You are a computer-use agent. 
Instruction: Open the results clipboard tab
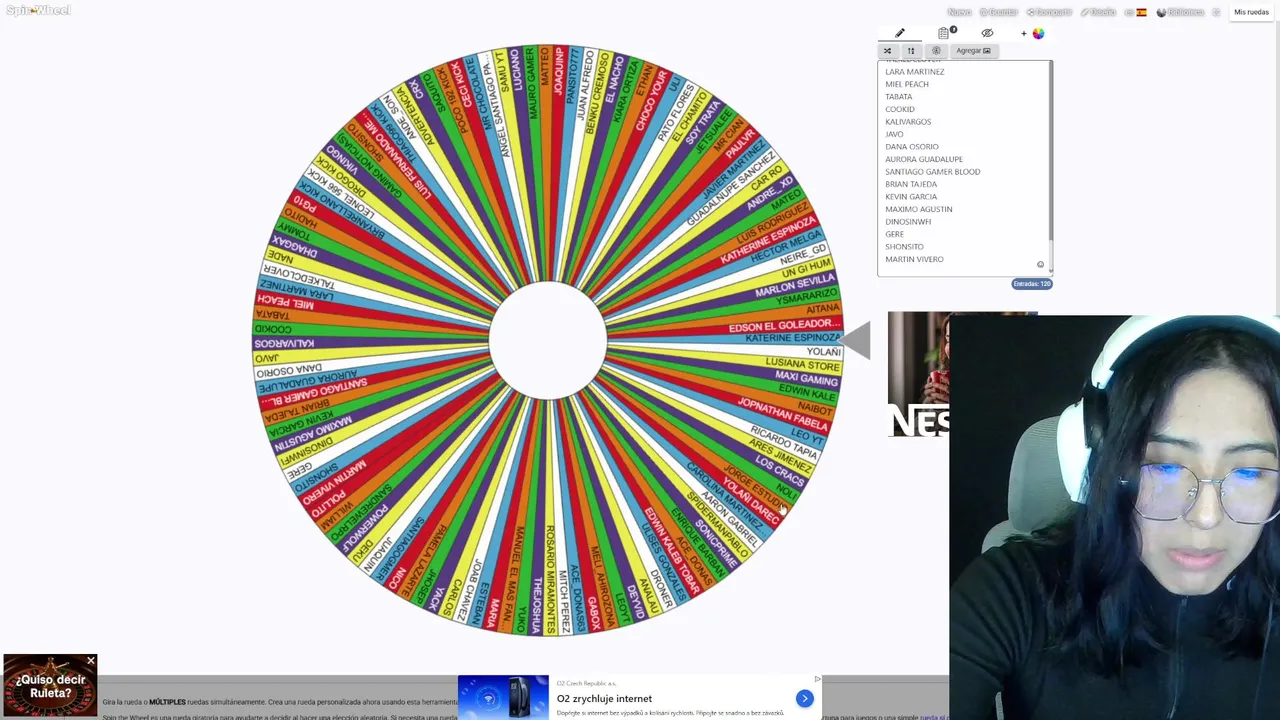pos(944,33)
